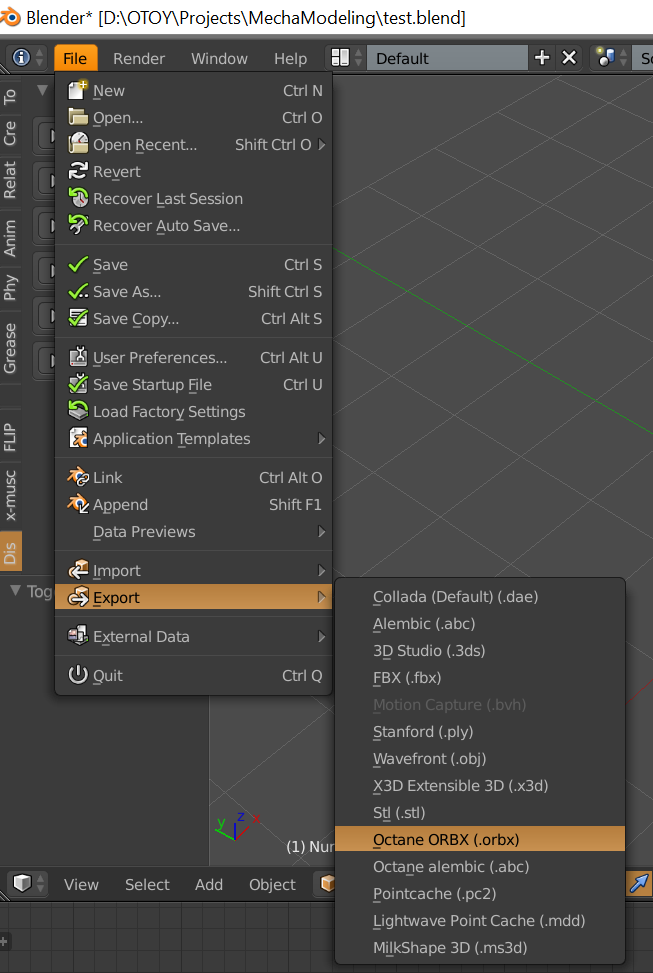Click the External Data icon

click(x=78, y=636)
